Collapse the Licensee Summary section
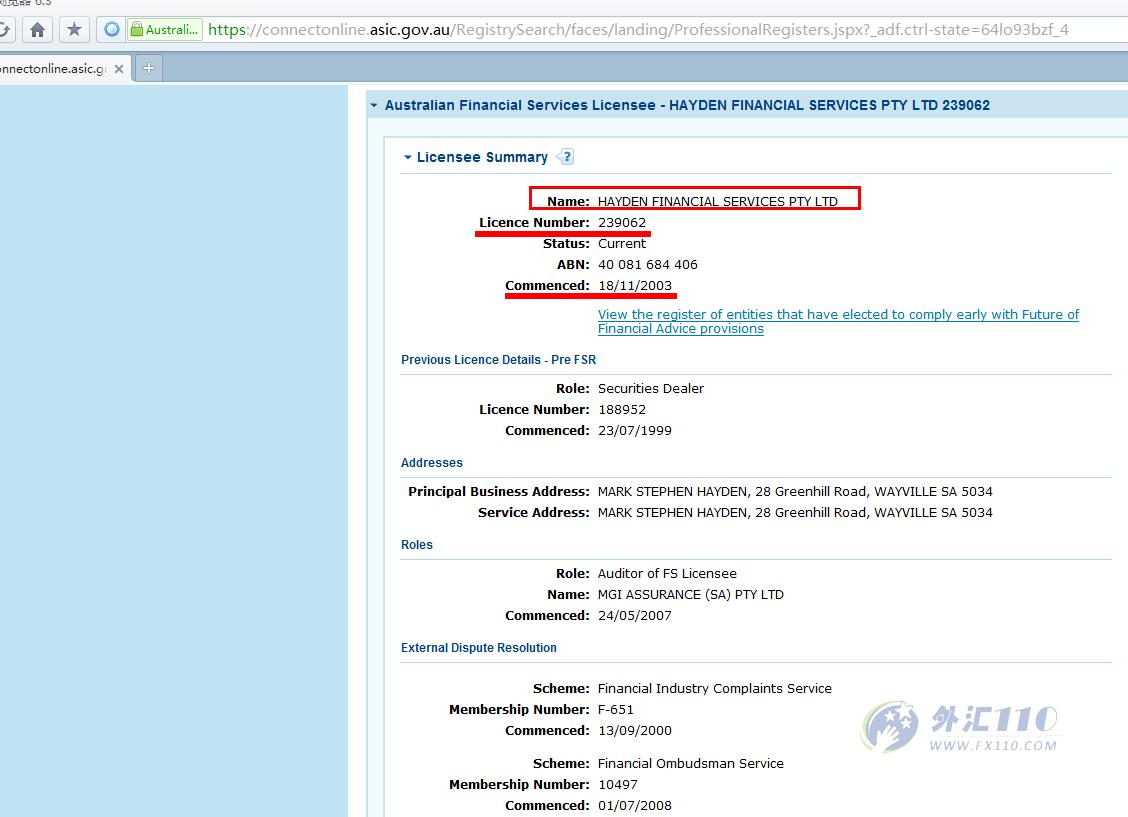1128x817 pixels. pos(407,158)
